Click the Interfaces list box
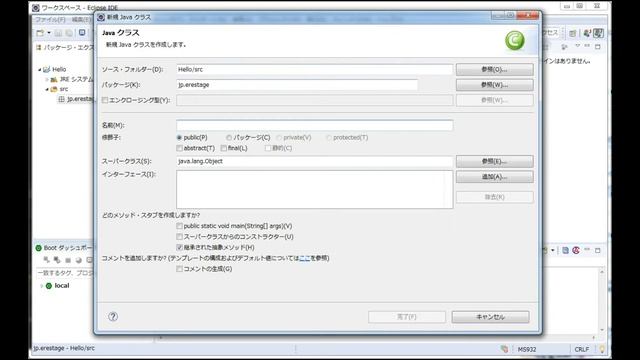 tap(315, 189)
